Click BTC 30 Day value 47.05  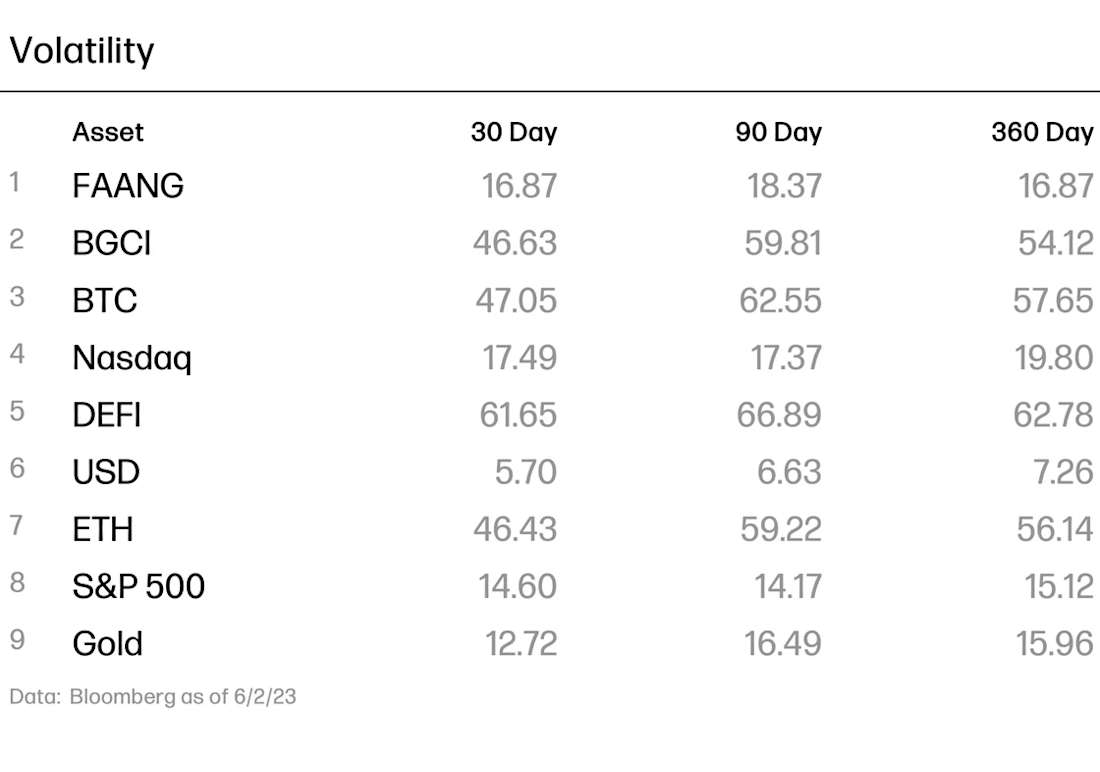(516, 300)
